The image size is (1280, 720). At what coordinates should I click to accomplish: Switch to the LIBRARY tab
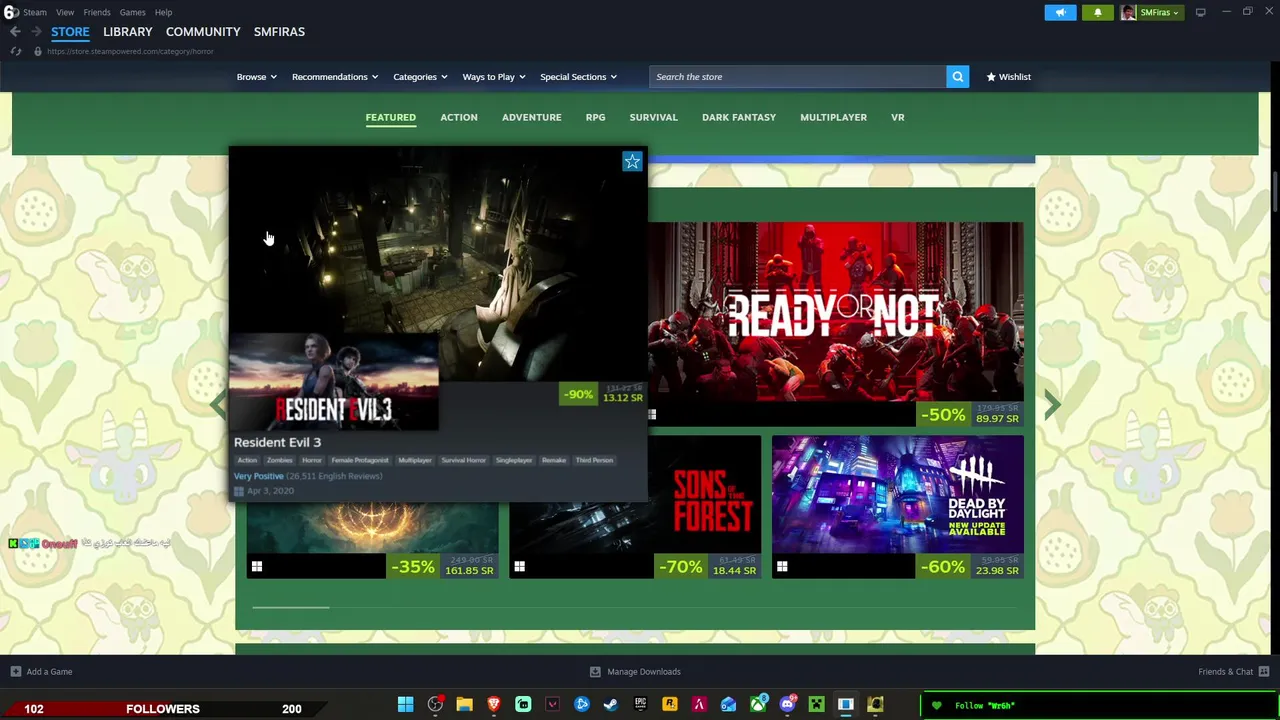pyautogui.click(x=128, y=32)
